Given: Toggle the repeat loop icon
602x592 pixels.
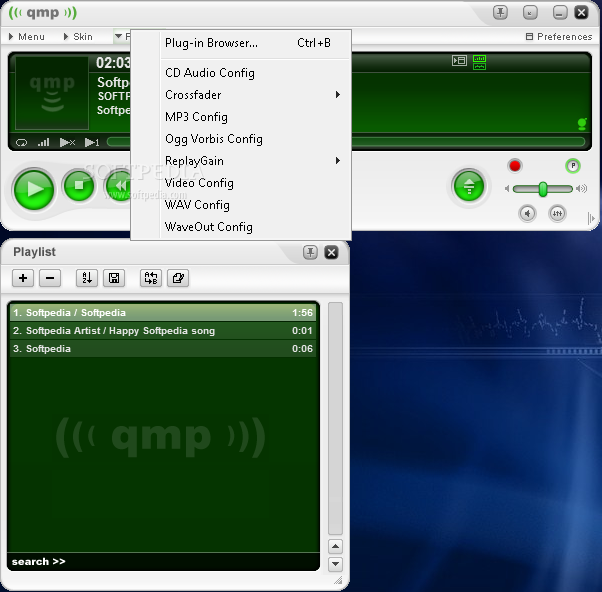Looking at the screenshot, I should click(22, 142).
